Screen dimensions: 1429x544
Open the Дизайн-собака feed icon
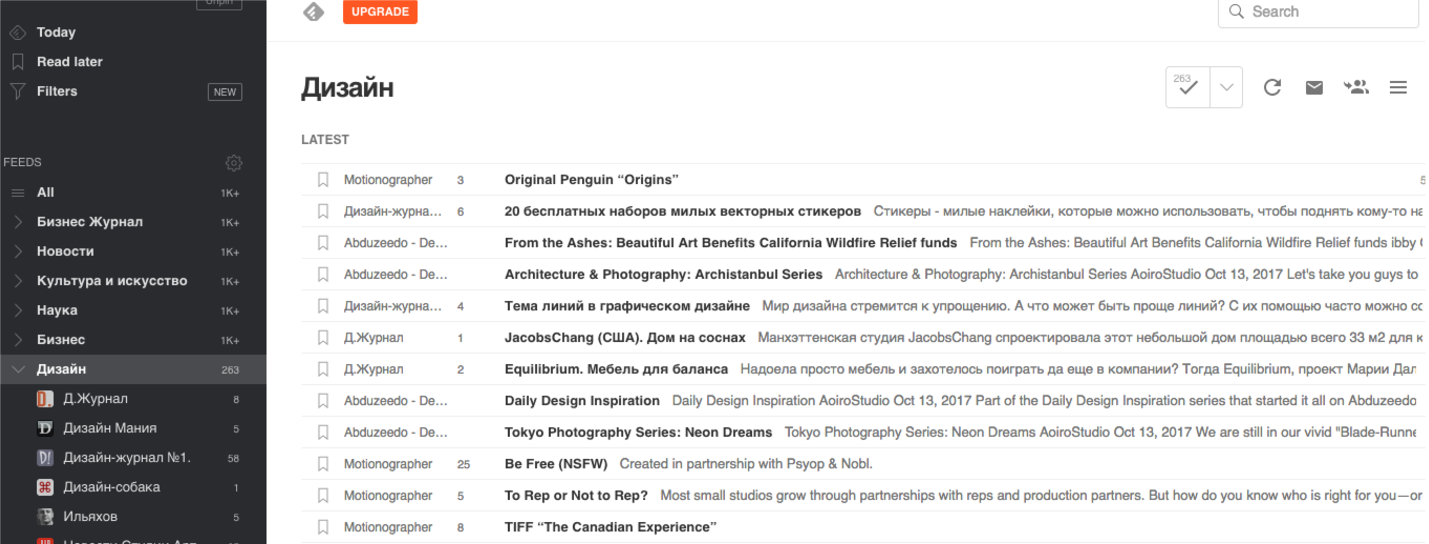[x=45, y=487]
